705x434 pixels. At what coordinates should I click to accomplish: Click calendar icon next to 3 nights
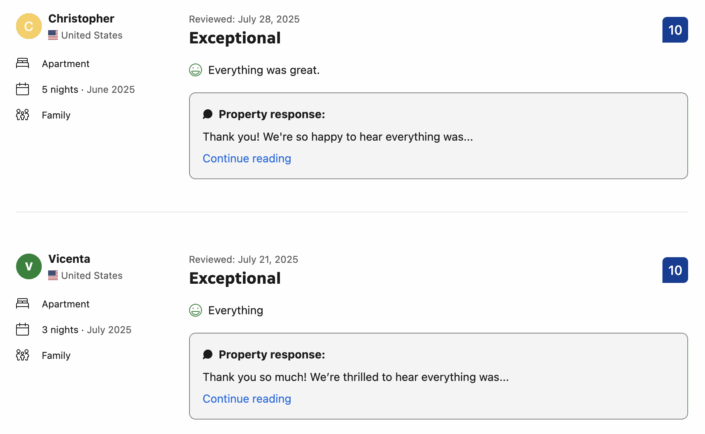pos(22,329)
